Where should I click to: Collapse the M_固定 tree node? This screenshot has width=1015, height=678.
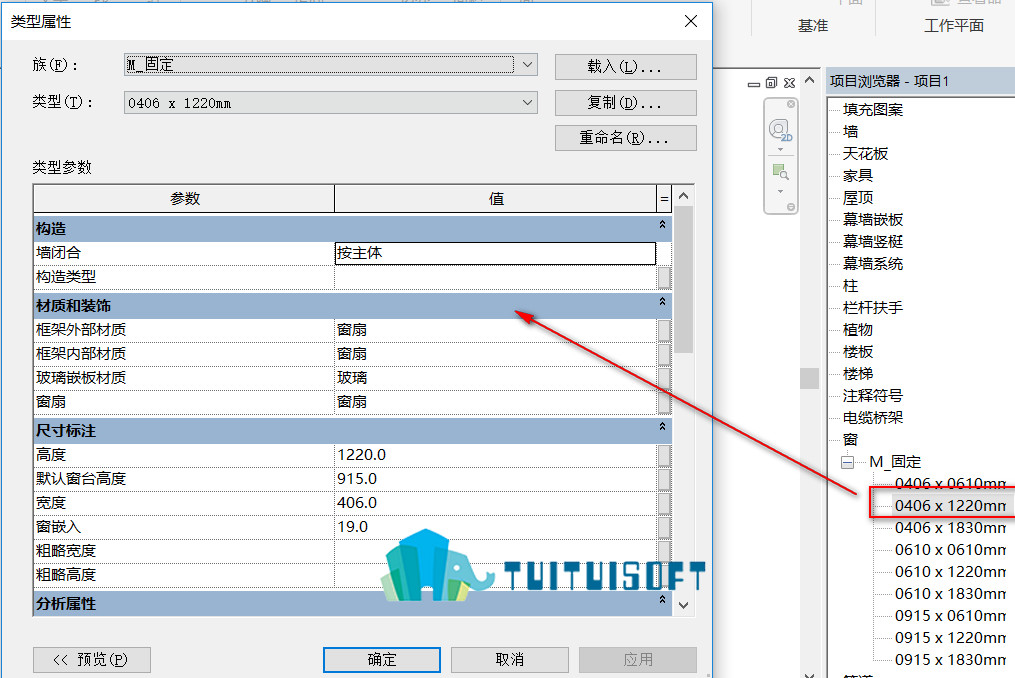(847, 462)
